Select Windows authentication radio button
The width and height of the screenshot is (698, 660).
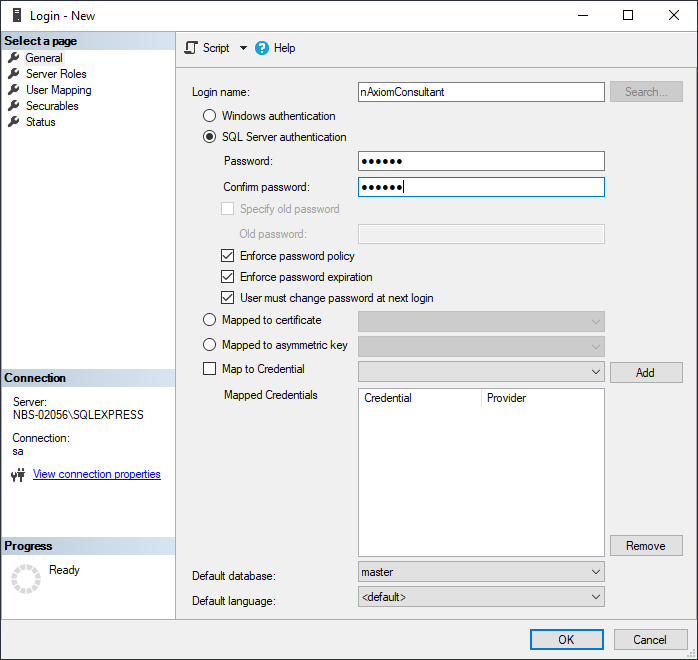[x=209, y=116]
